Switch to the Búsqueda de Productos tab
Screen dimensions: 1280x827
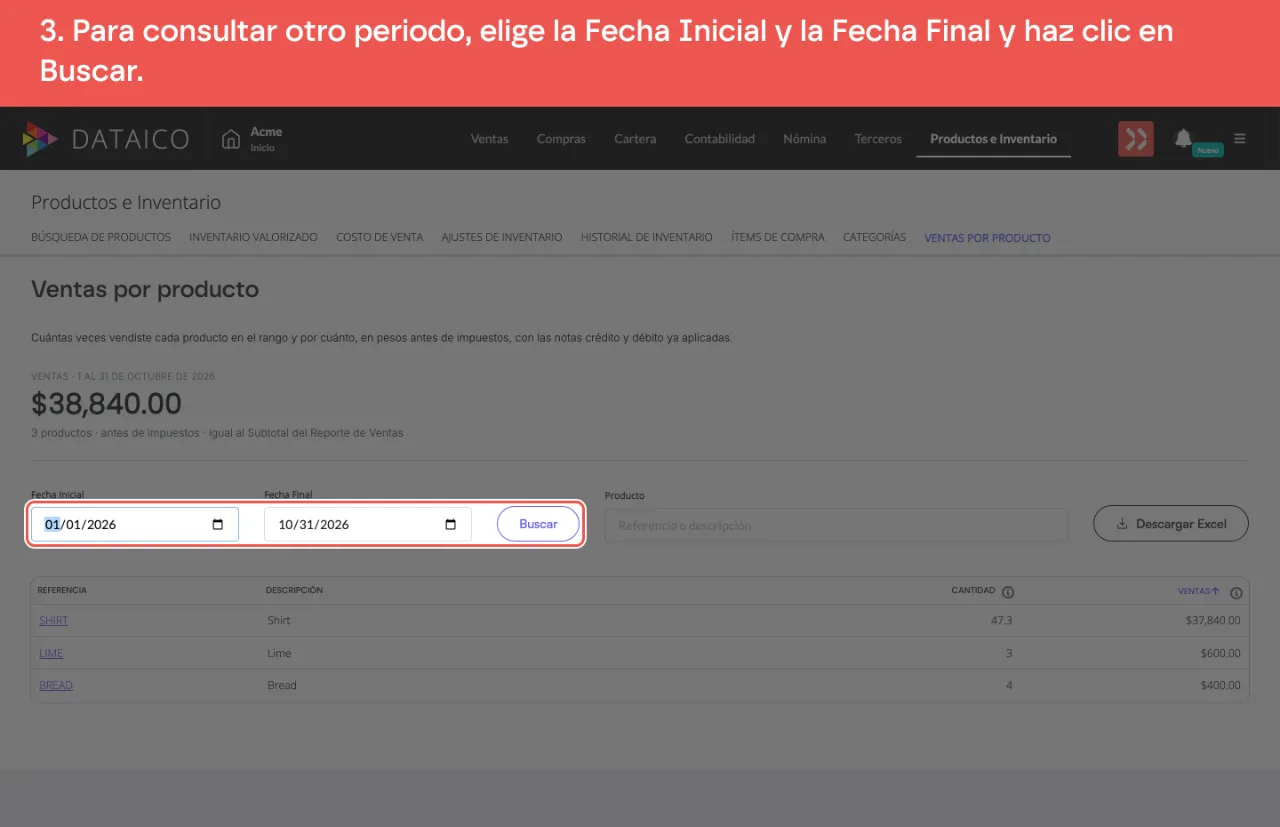click(101, 238)
